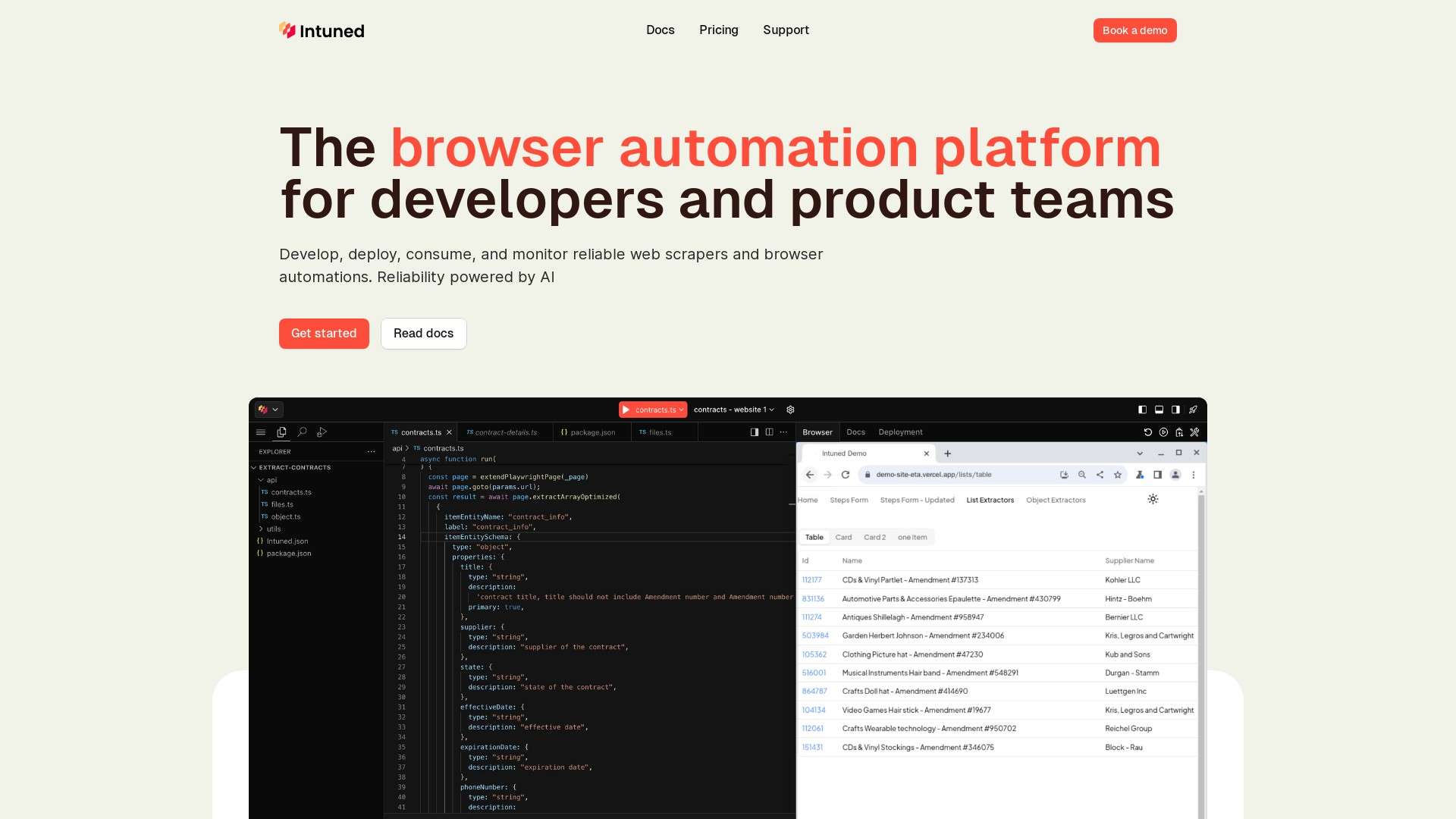Open the embedded browser side panel icon
1456x819 pixels.
point(1157,475)
